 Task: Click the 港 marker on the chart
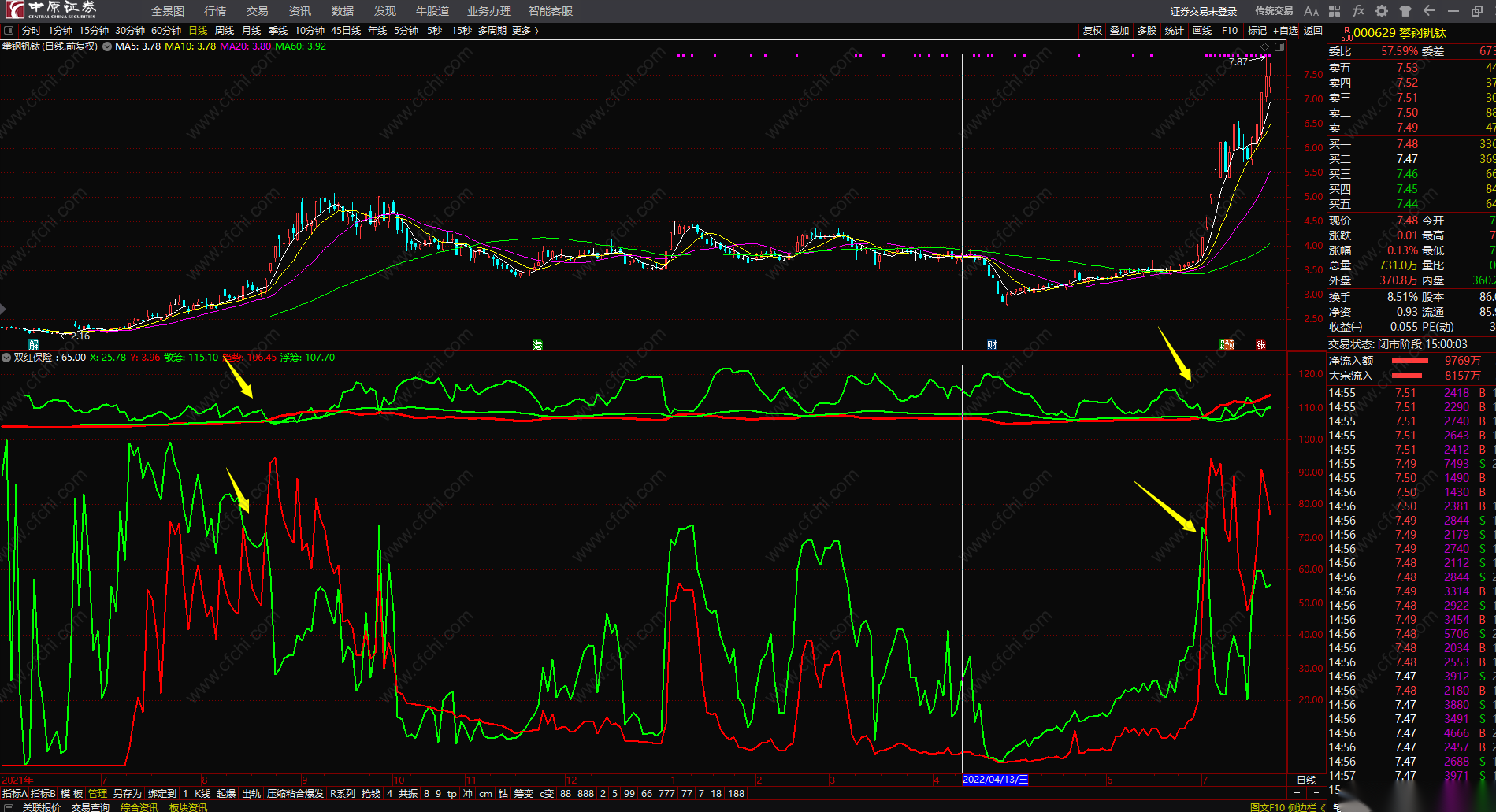point(538,345)
